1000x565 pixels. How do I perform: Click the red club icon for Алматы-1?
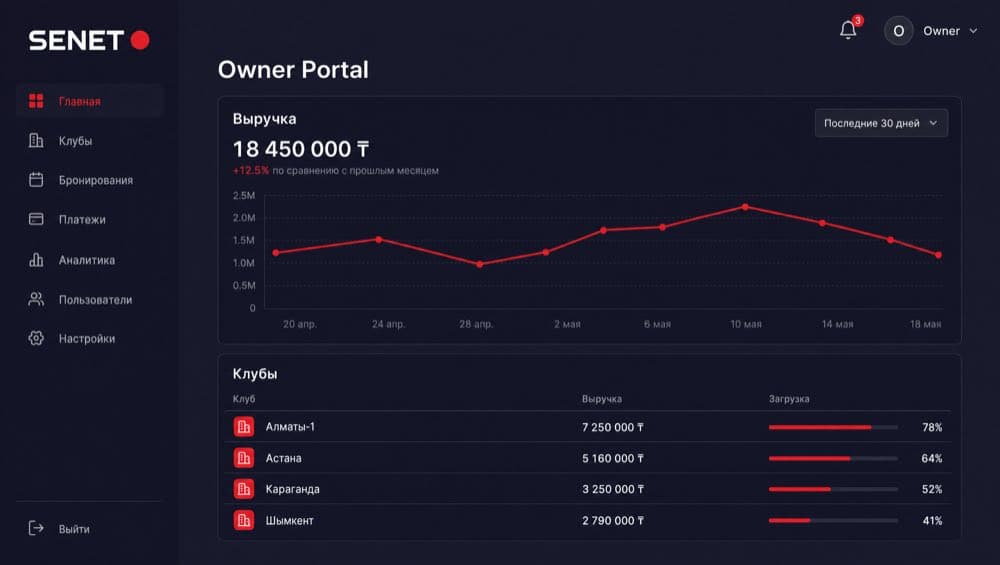pyautogui.click(x=244, y=427)
